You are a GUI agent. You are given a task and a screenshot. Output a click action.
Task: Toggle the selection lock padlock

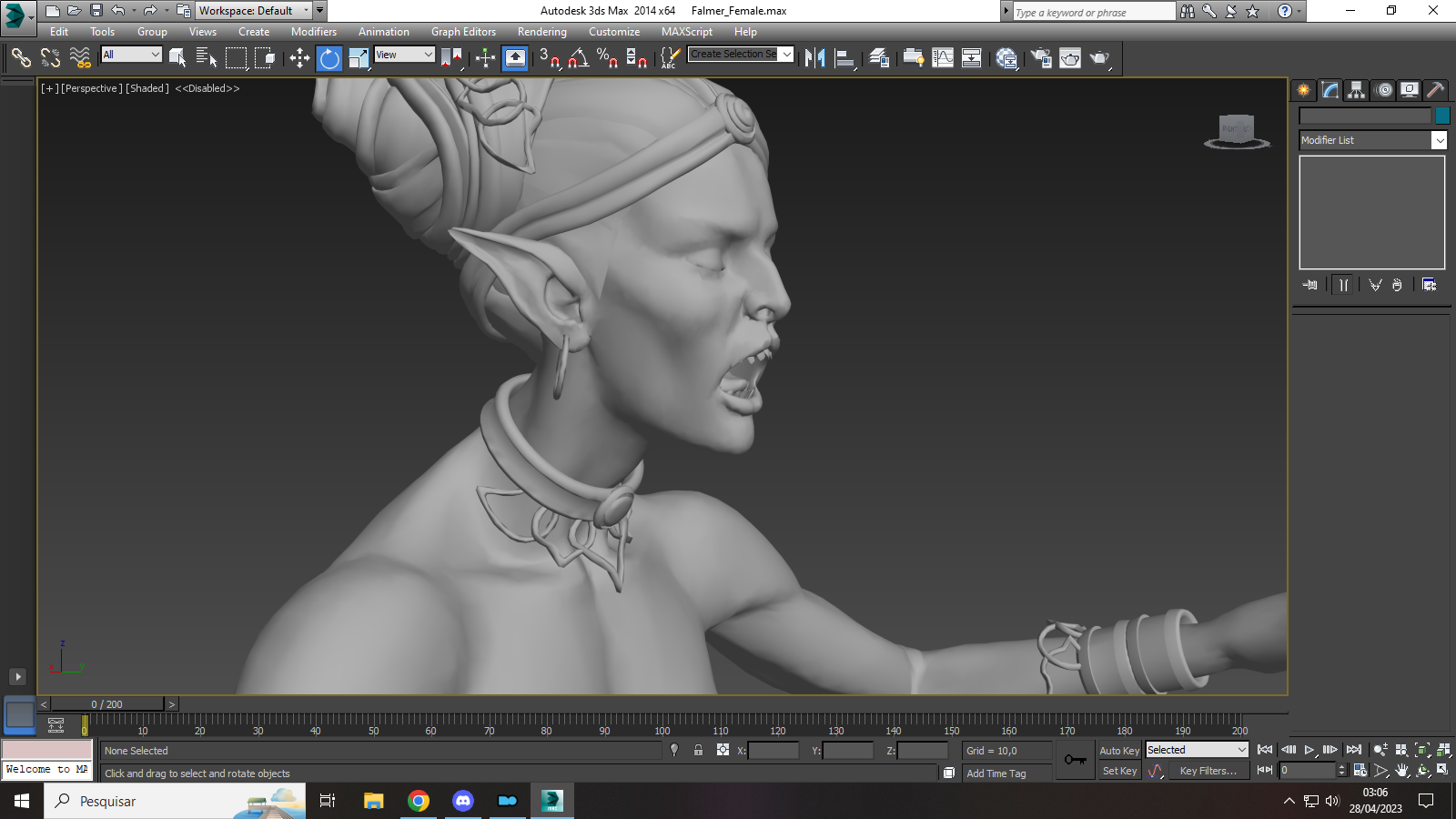coord(698,751)
